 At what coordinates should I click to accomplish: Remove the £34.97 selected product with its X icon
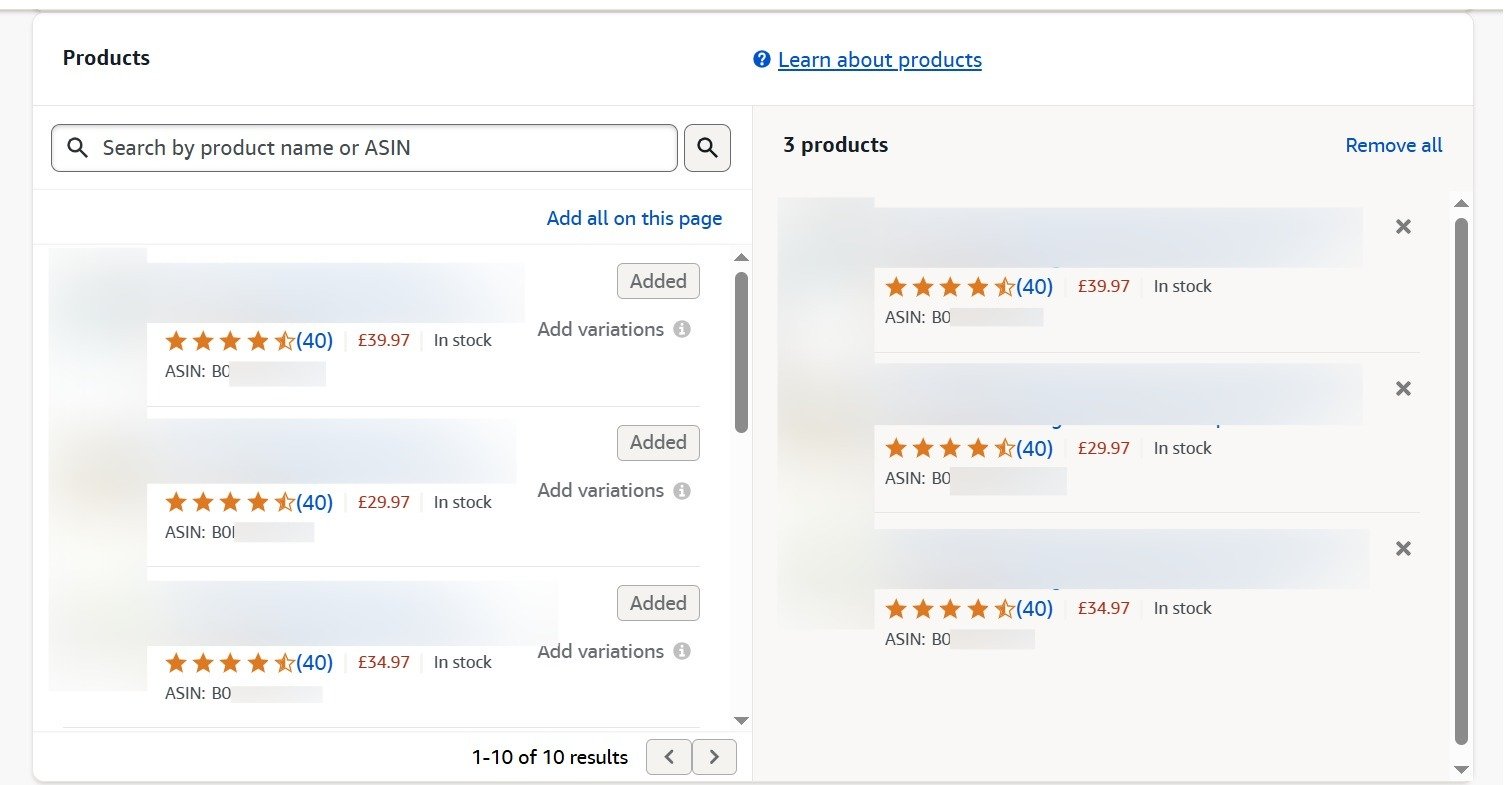[1402, 548]
